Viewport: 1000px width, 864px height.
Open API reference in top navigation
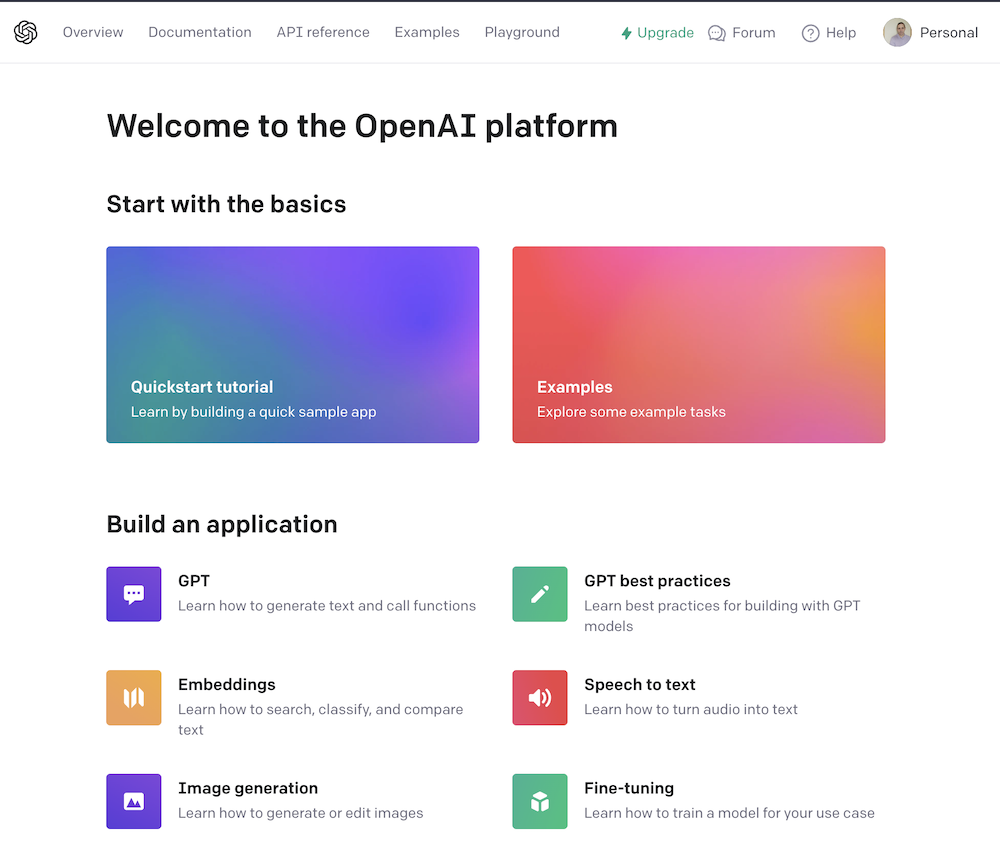point(323,33)
